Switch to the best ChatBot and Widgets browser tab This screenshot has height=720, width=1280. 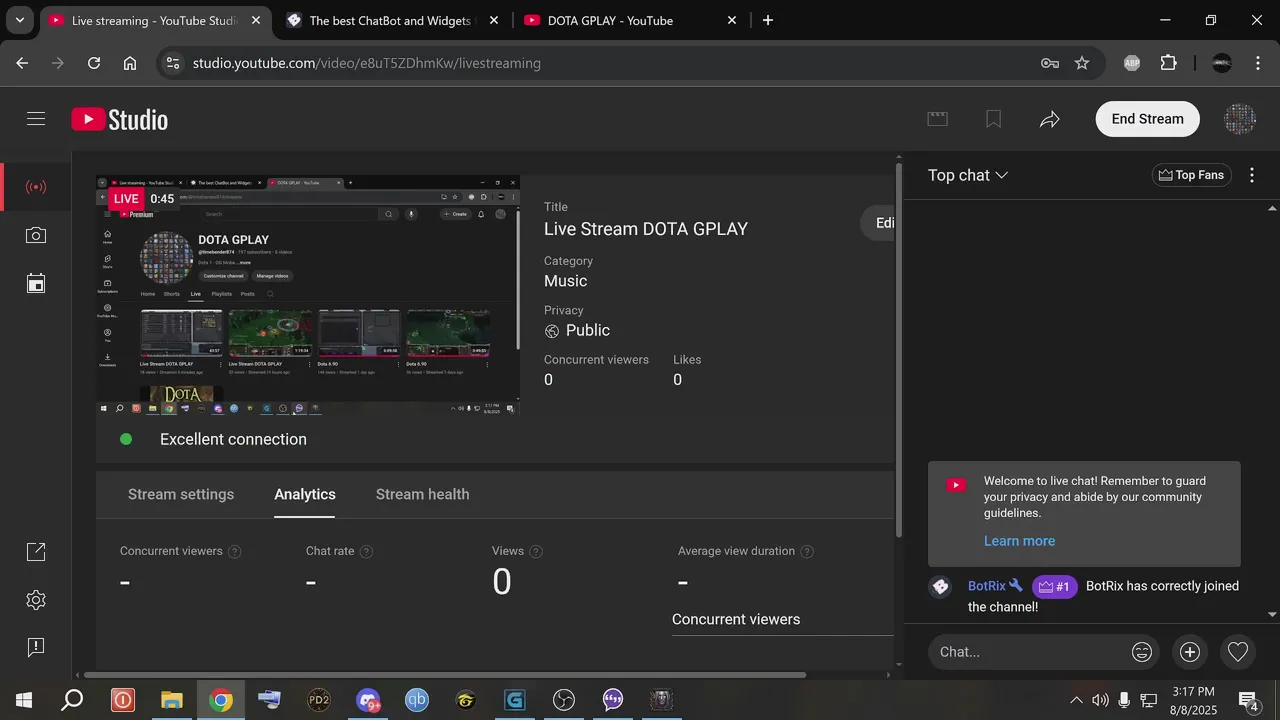(392, 20)
